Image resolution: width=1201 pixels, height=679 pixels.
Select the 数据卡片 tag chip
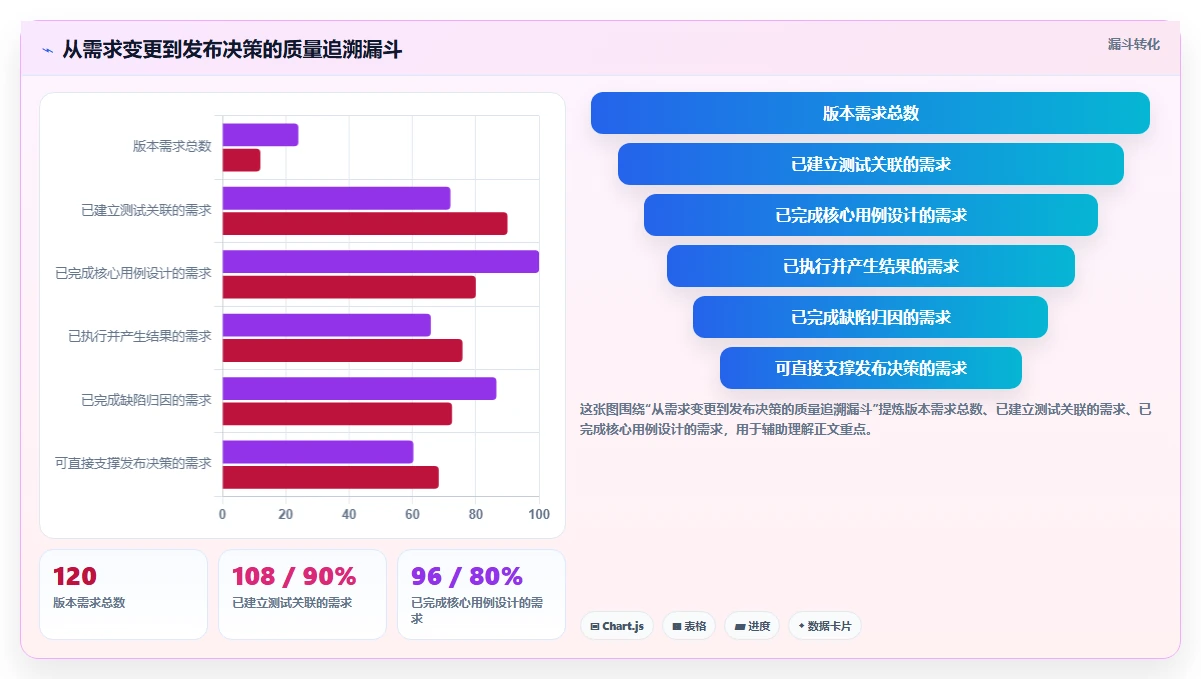pos(825,626)
